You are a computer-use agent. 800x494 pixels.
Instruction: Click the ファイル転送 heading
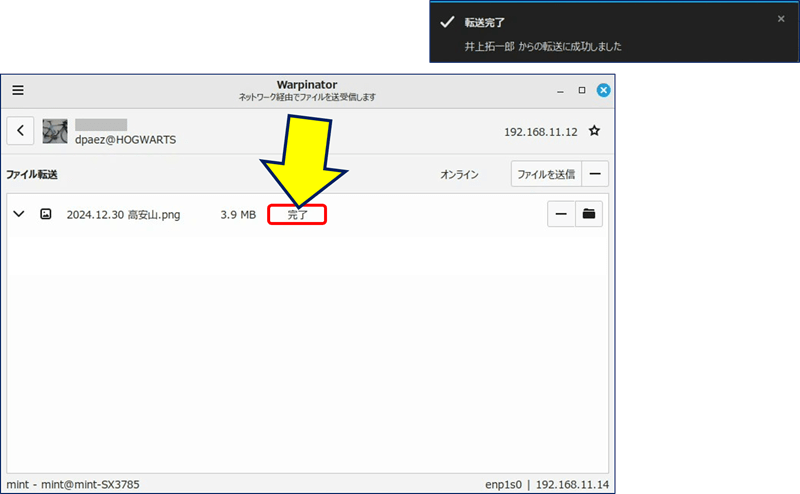pyautogui.click(x=32, y=175)
